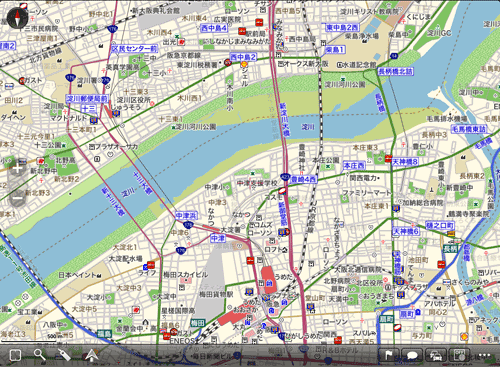Select the 西中島2 intersection label

(243, 57)
